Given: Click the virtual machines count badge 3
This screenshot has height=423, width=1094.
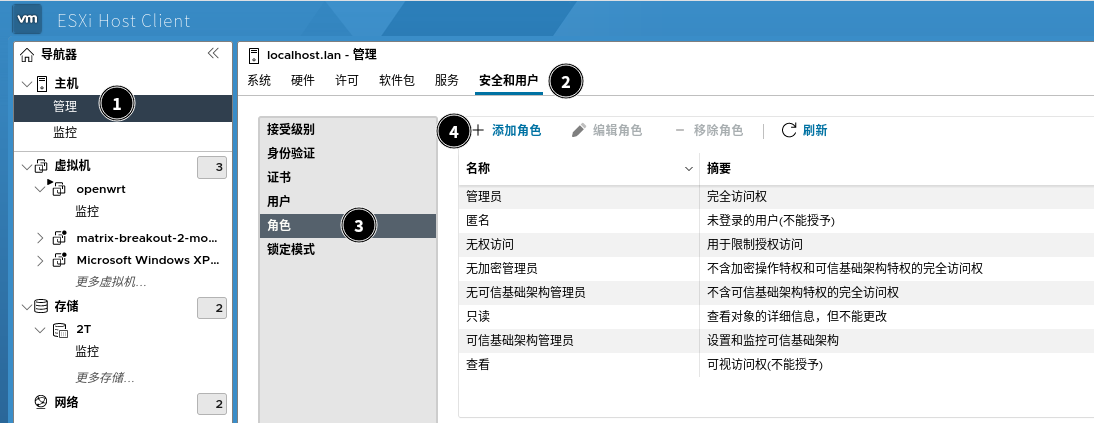Looking at the screenshot, I should pyautogui.click(x=211, y=168).
